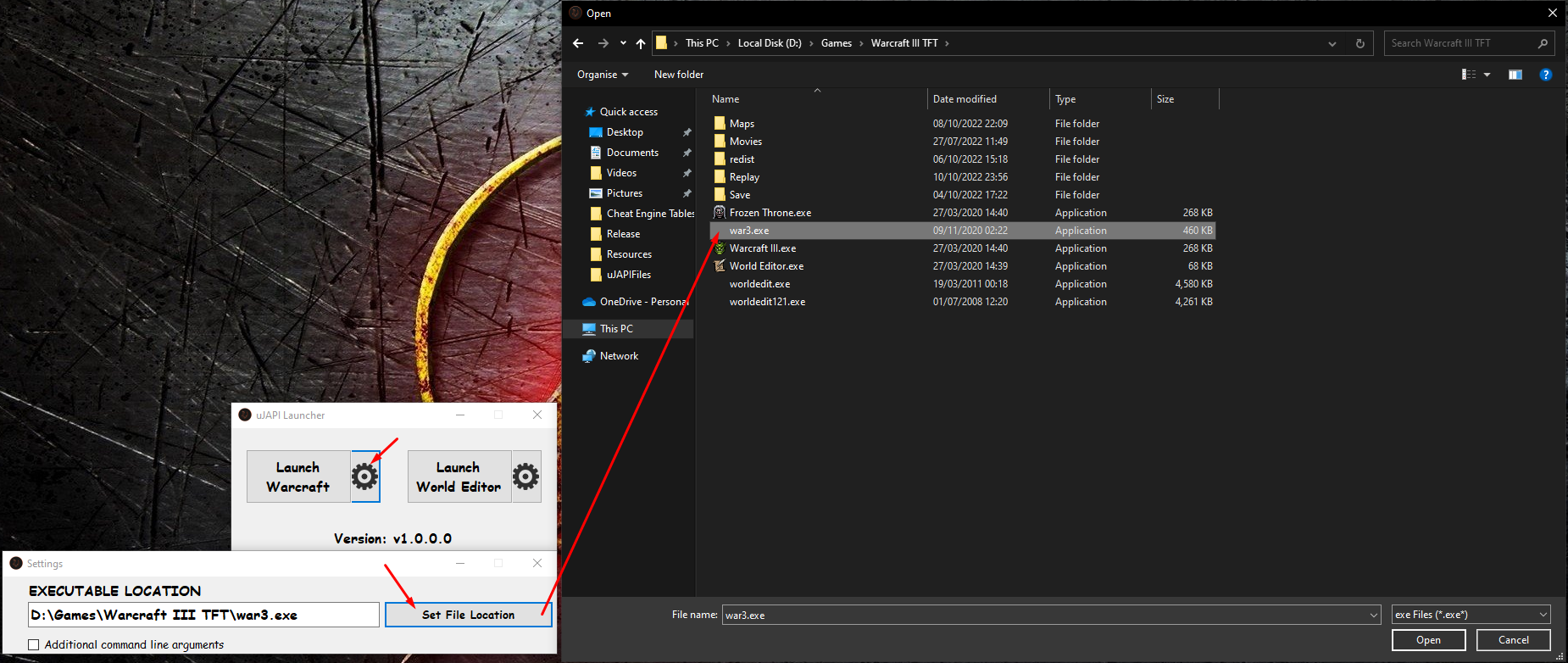Select World Editor.exe icon

tap(720, 266)
